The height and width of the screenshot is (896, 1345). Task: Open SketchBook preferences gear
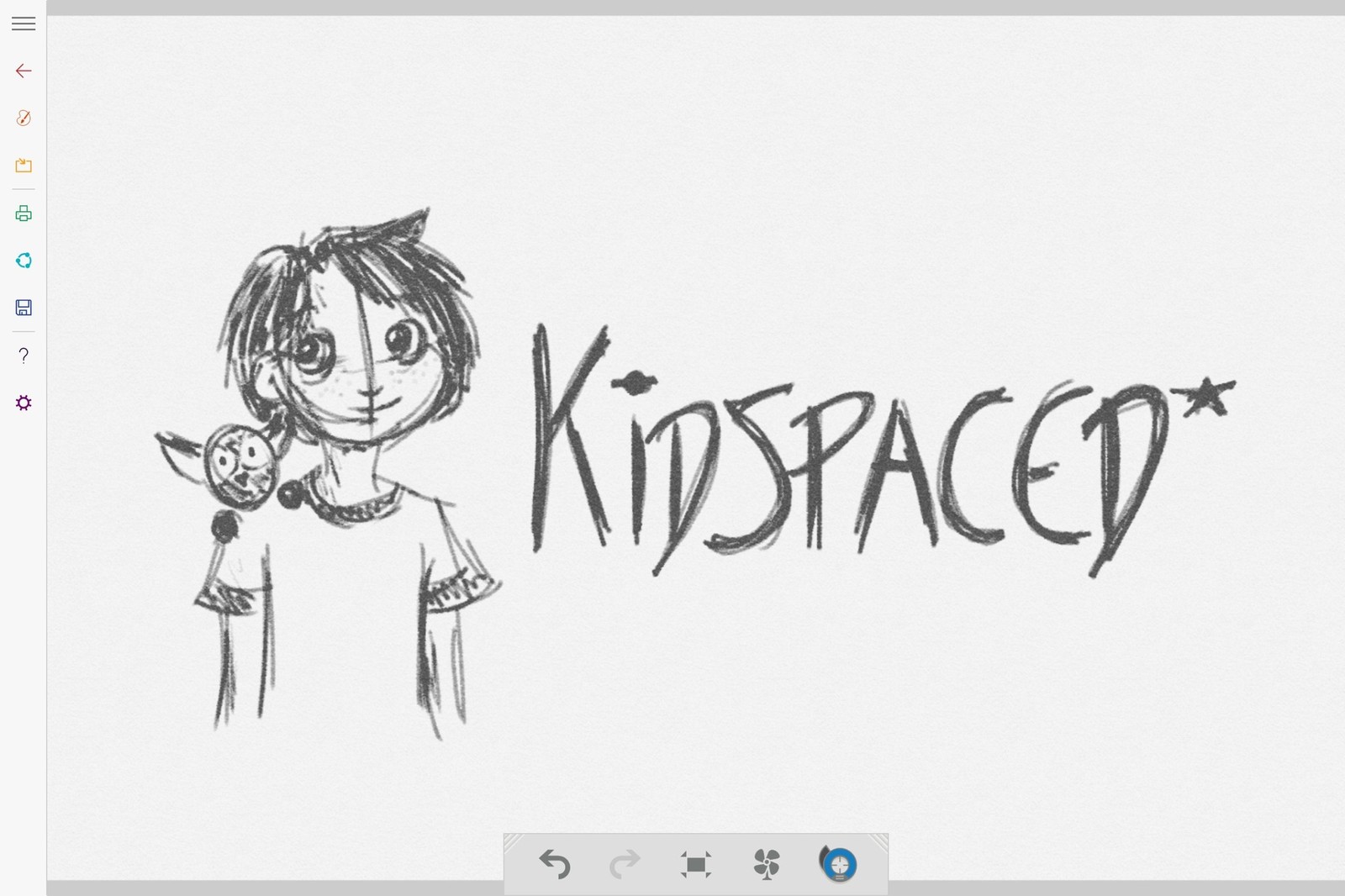tap(23, 403)
